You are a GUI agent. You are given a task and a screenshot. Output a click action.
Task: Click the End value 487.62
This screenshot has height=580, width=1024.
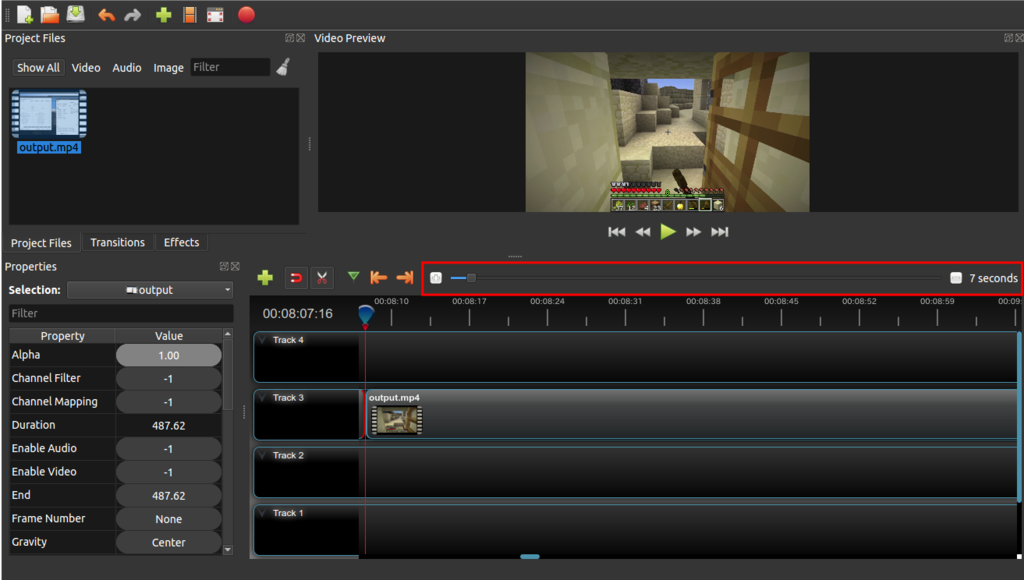click(168, 496)
